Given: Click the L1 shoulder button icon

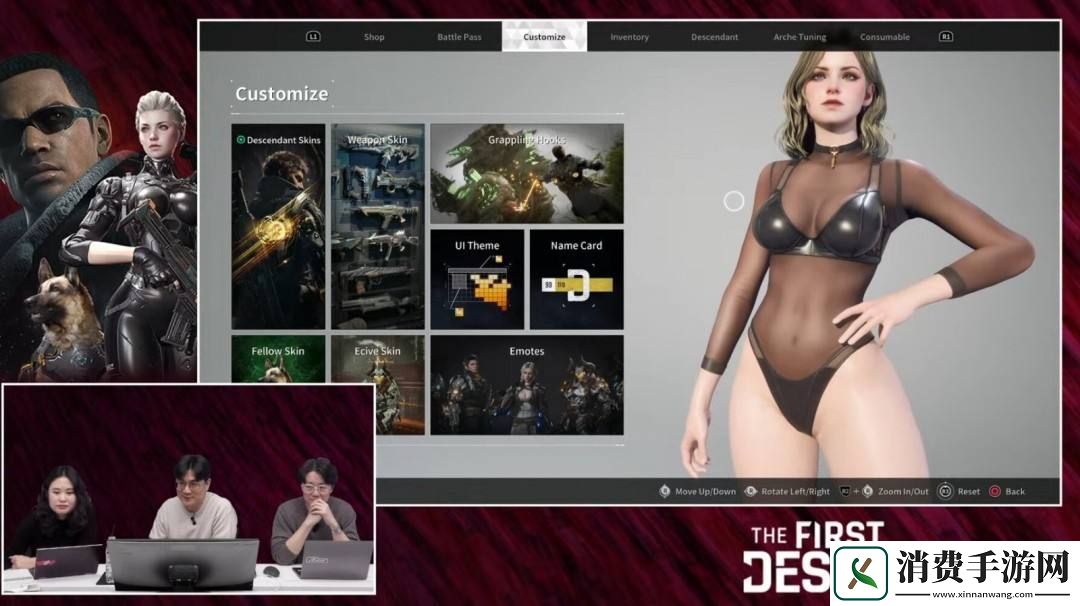Looking at the screenshot, I should point(313,37).
